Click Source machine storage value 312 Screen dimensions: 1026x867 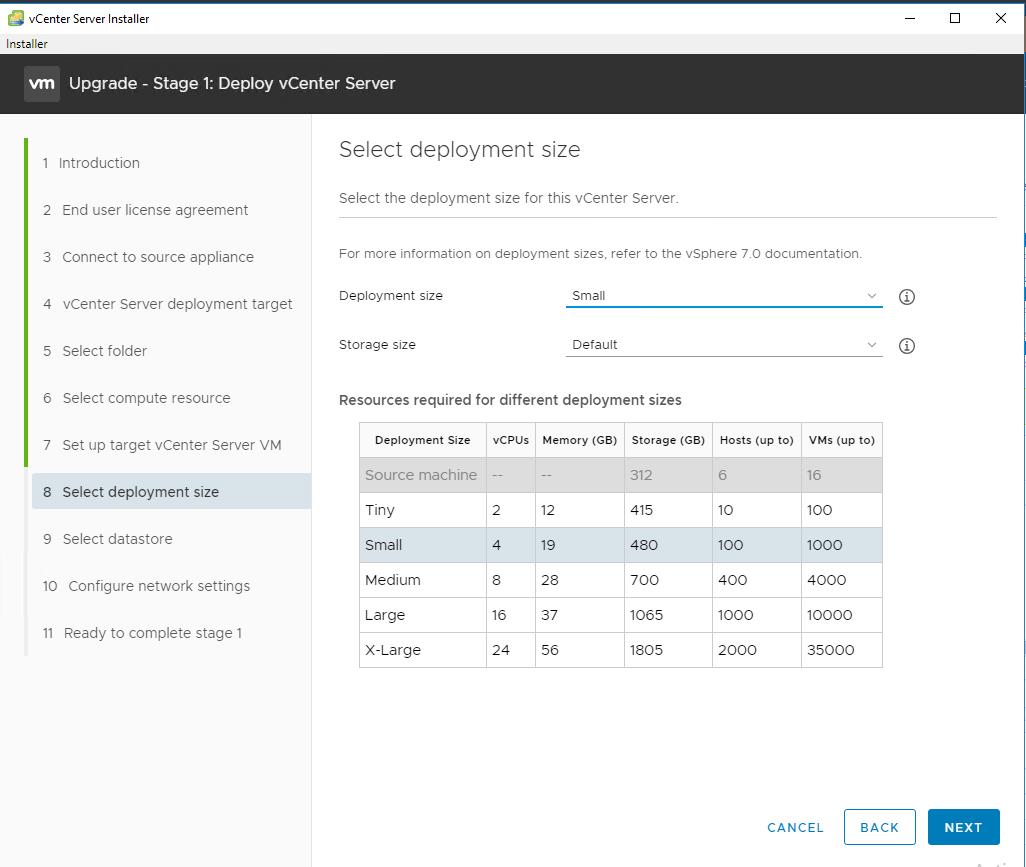click(641, 475)
